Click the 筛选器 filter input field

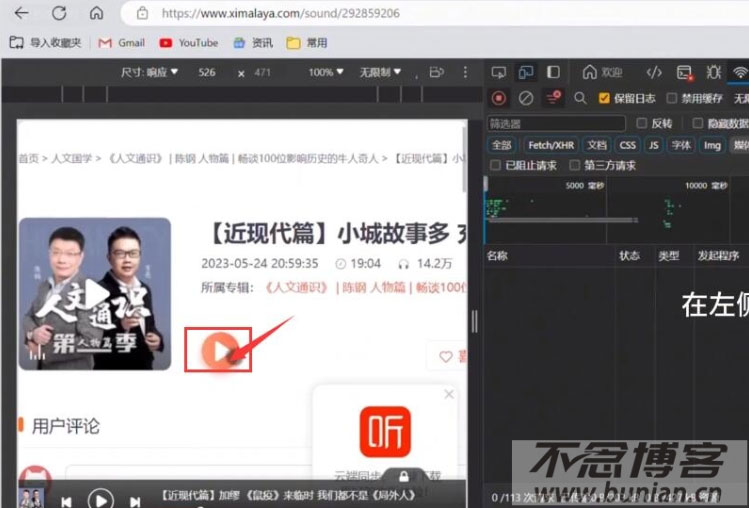click(556, 123)
